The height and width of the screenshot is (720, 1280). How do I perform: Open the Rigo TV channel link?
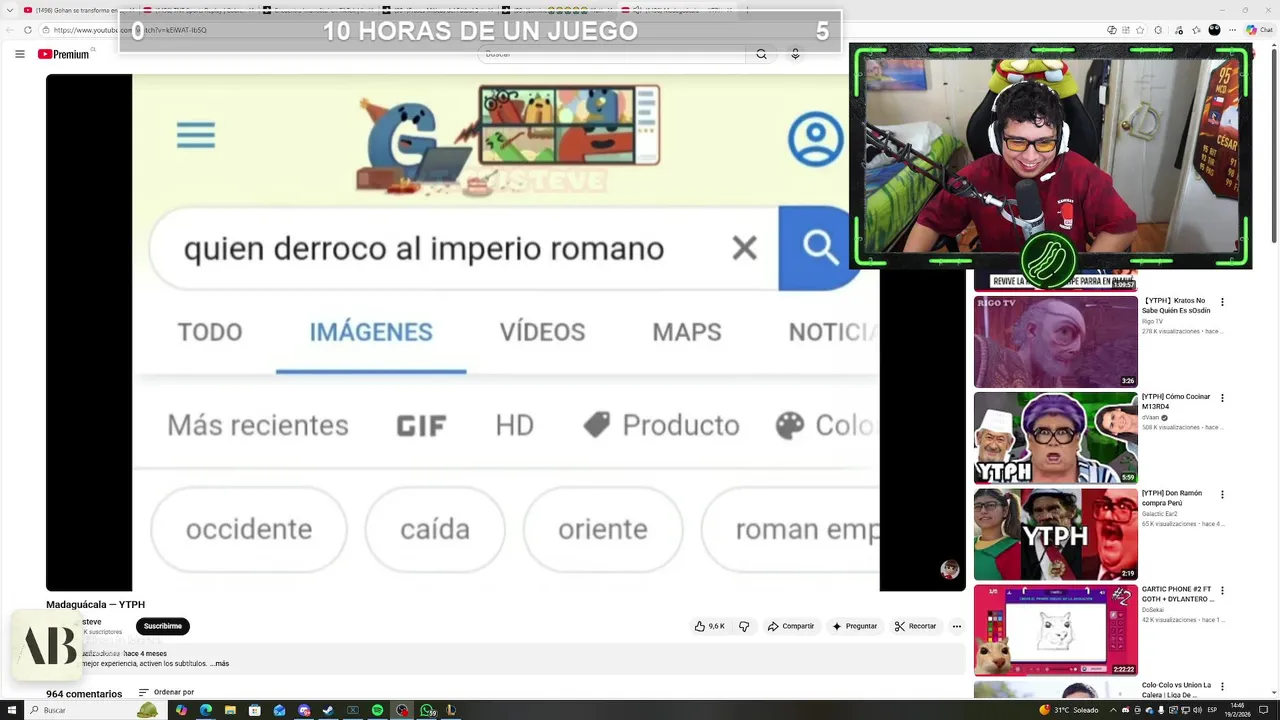click(1153, 321)
